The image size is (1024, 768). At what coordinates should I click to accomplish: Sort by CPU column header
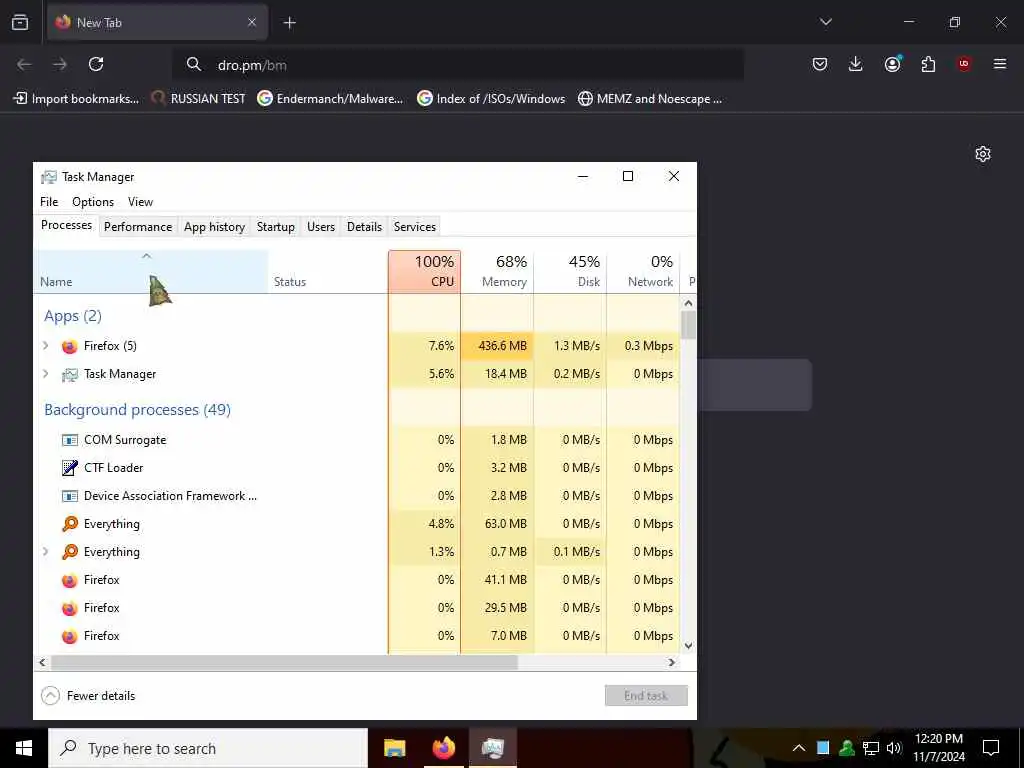[424, 272]
